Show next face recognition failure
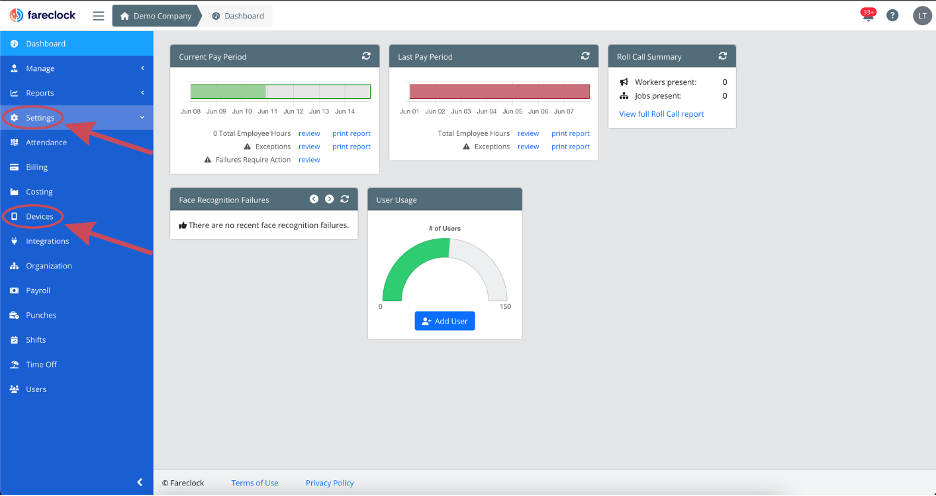This screenshot has height=496, width=936. click(x=329, y=199)
